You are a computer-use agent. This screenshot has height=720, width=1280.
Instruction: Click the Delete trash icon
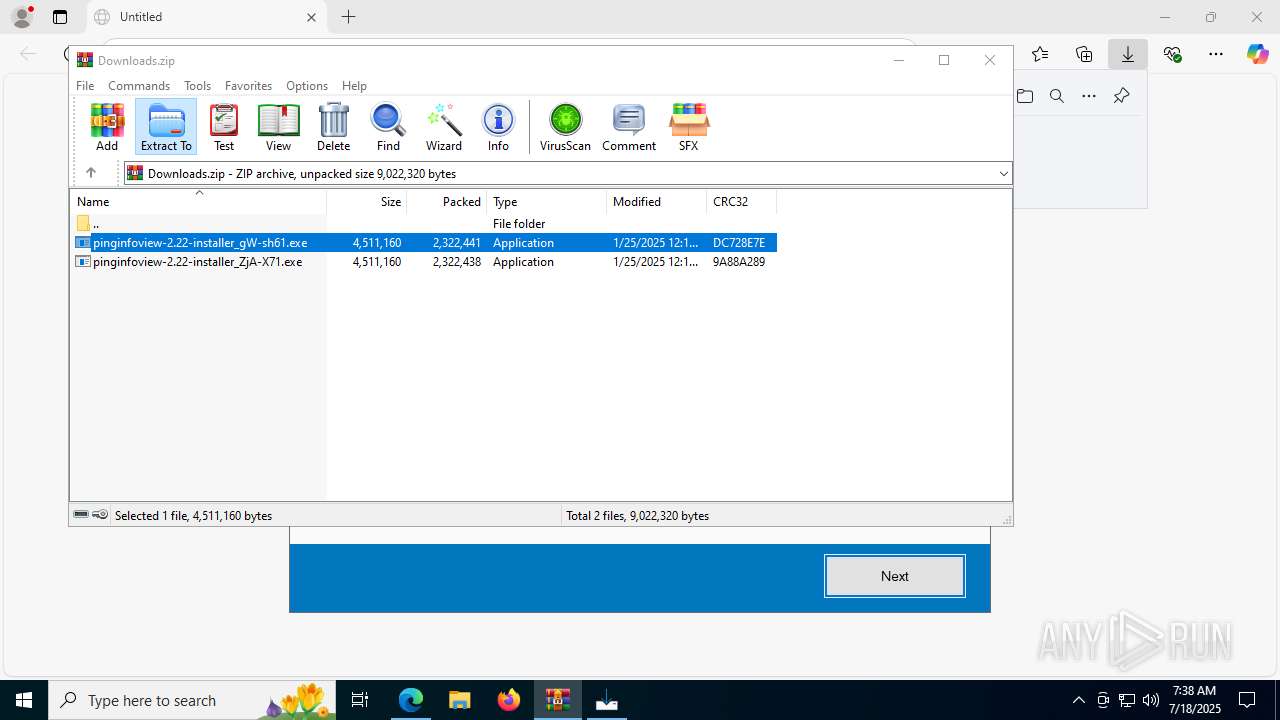333,127
